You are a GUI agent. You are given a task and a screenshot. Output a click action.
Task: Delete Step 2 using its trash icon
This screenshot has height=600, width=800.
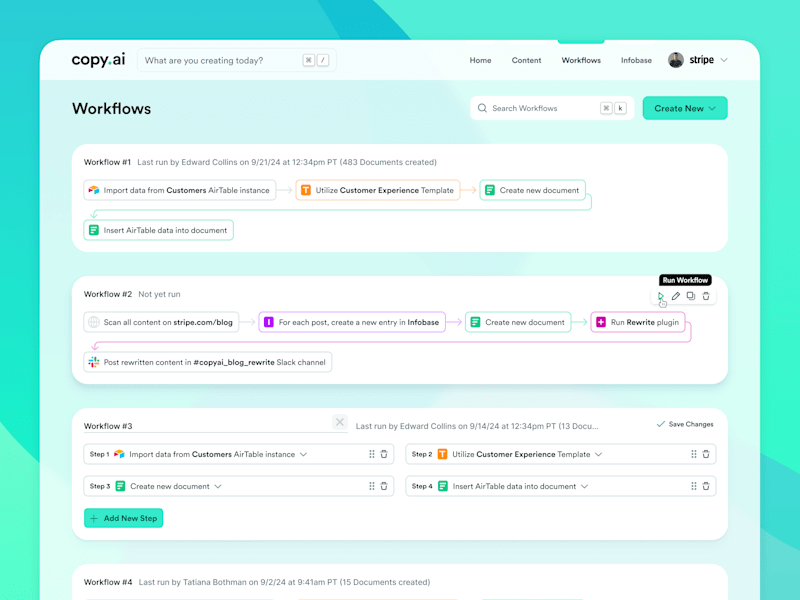[x=706, y=454]
